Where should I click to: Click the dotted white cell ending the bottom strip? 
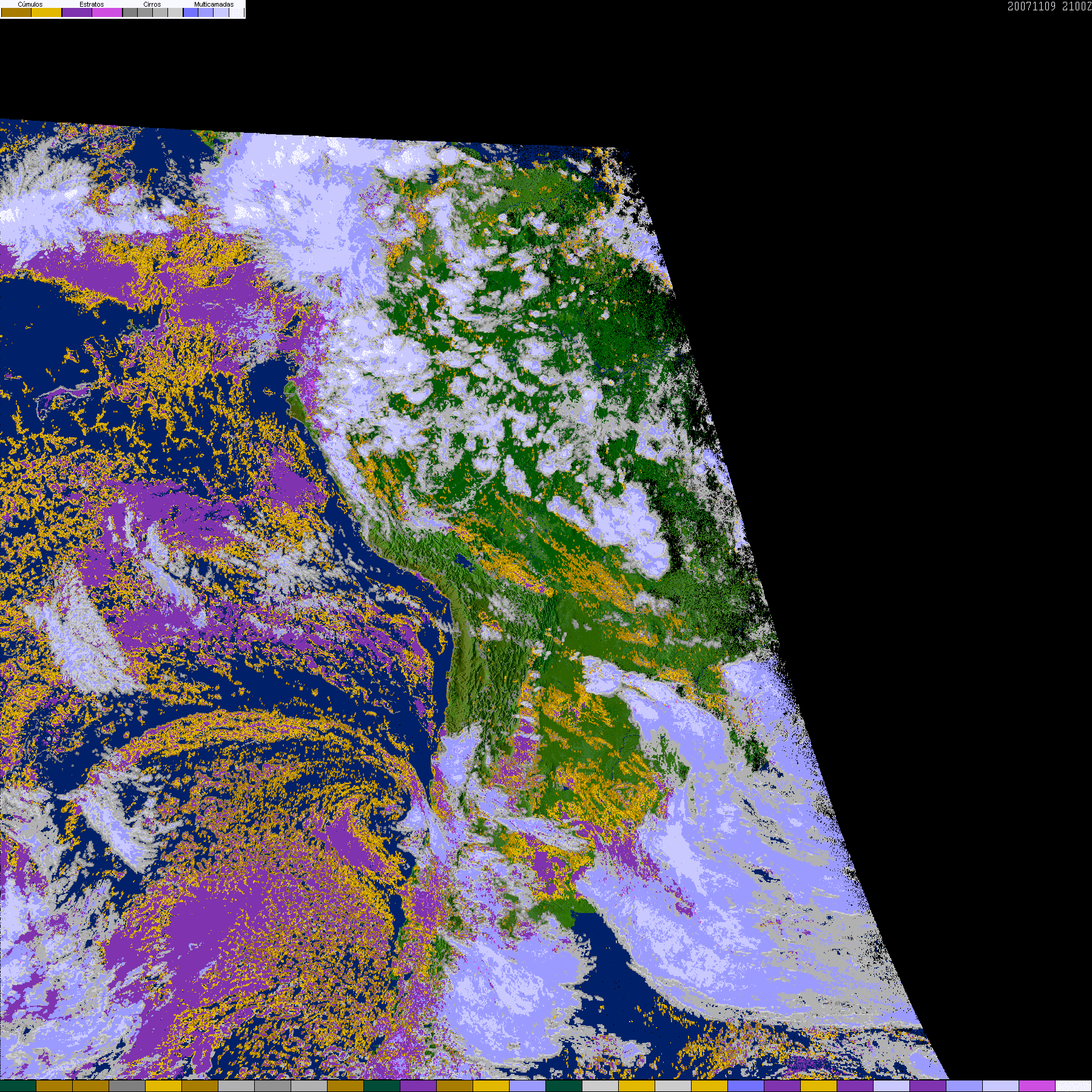[x=1074, y=1086]
